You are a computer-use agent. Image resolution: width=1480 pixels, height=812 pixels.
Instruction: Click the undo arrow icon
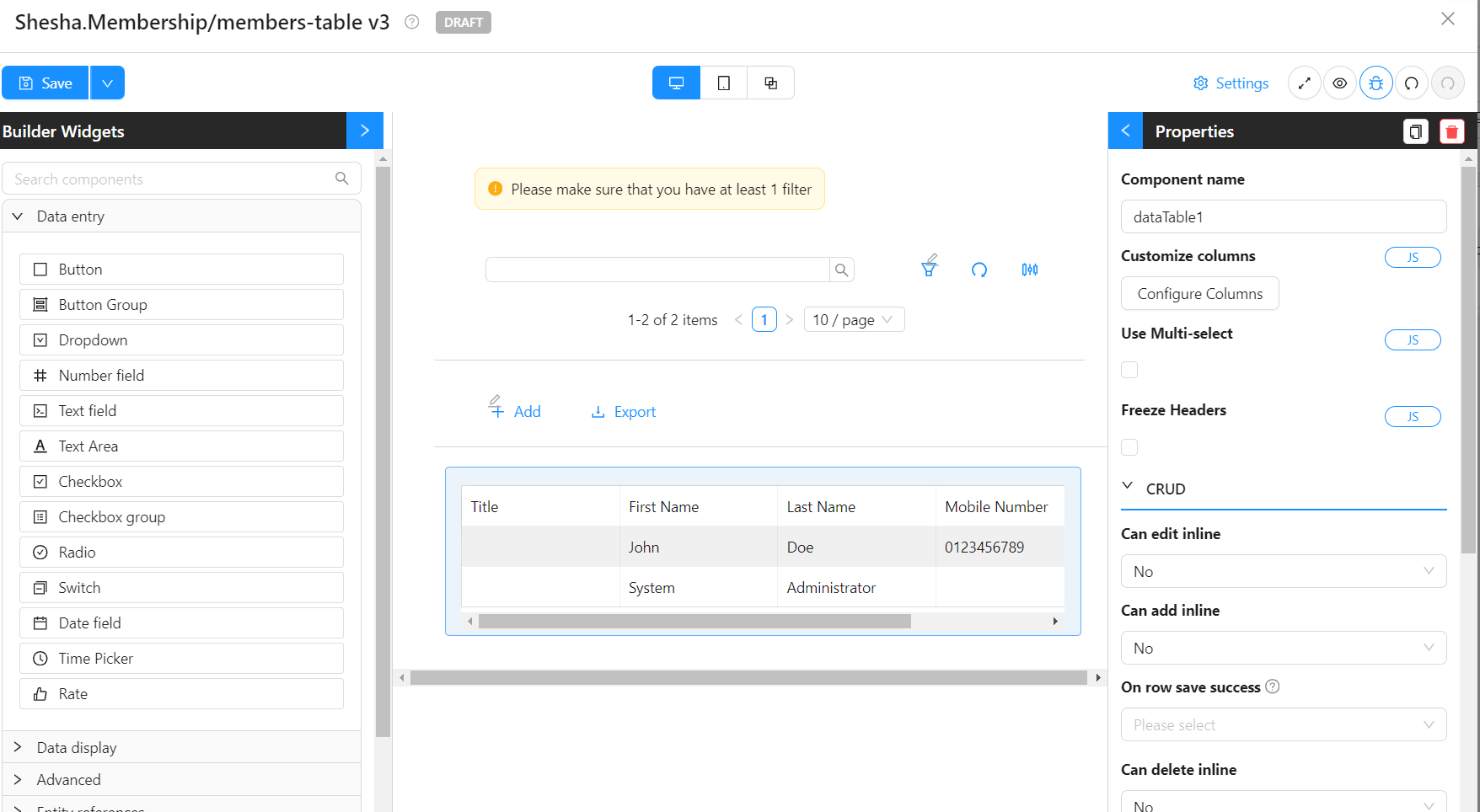pyautogui.click(x=1411, y=83)
